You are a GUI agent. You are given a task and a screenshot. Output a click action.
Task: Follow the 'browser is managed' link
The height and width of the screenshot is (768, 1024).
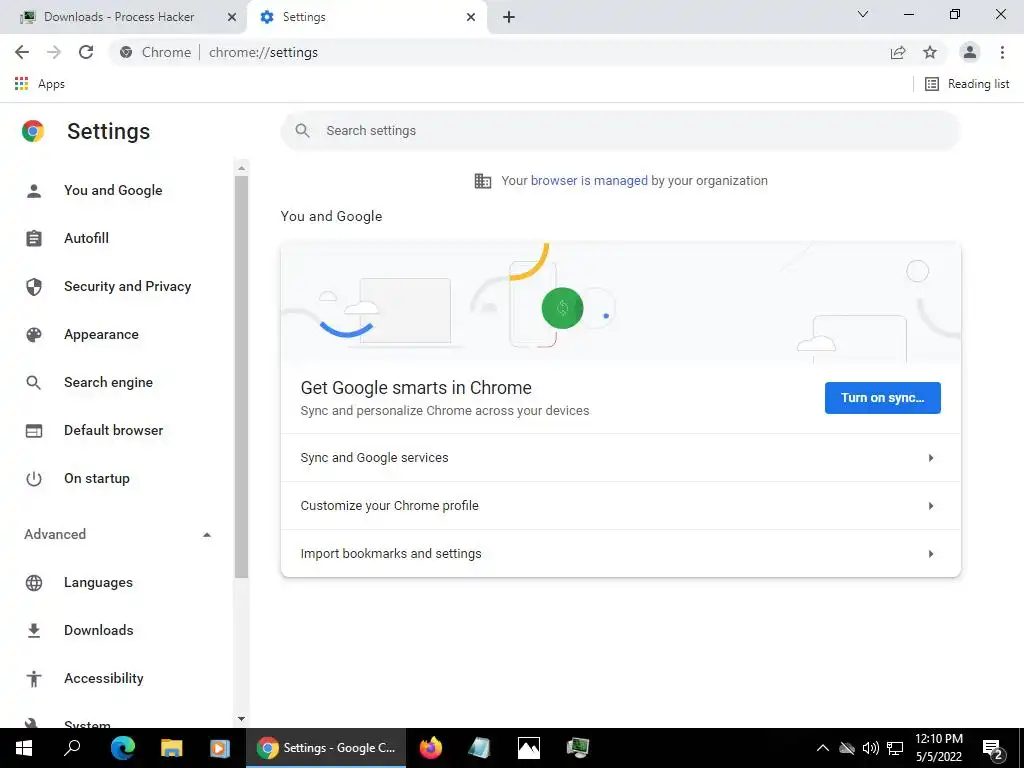[x=589, y=181]
